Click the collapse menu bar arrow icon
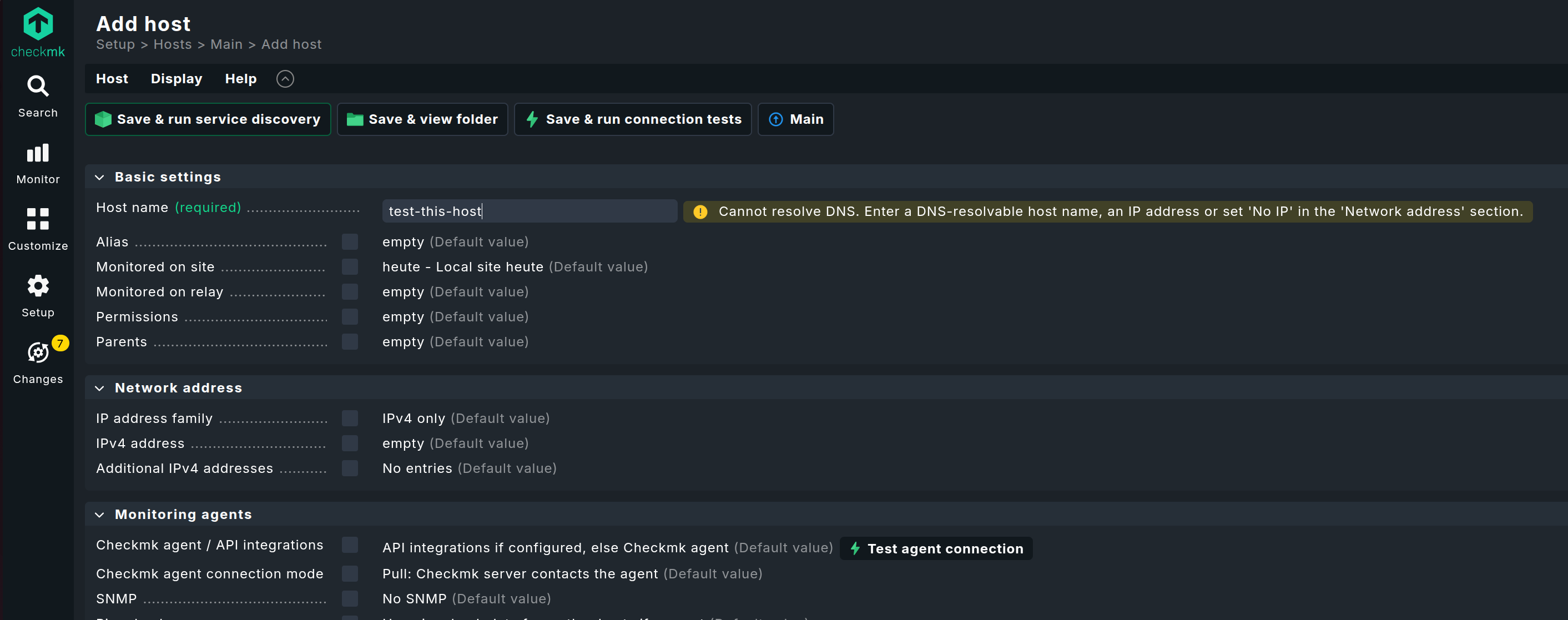The width and height of the screenshot is (1568, 620). pos(285,79)
